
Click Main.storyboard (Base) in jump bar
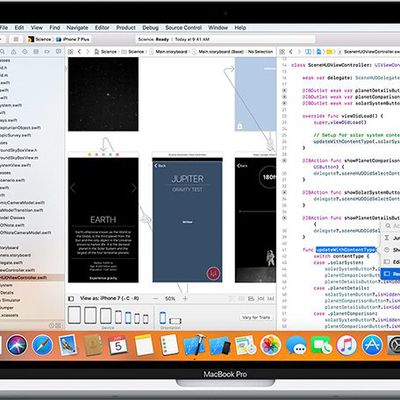click(x=218, y=52)
